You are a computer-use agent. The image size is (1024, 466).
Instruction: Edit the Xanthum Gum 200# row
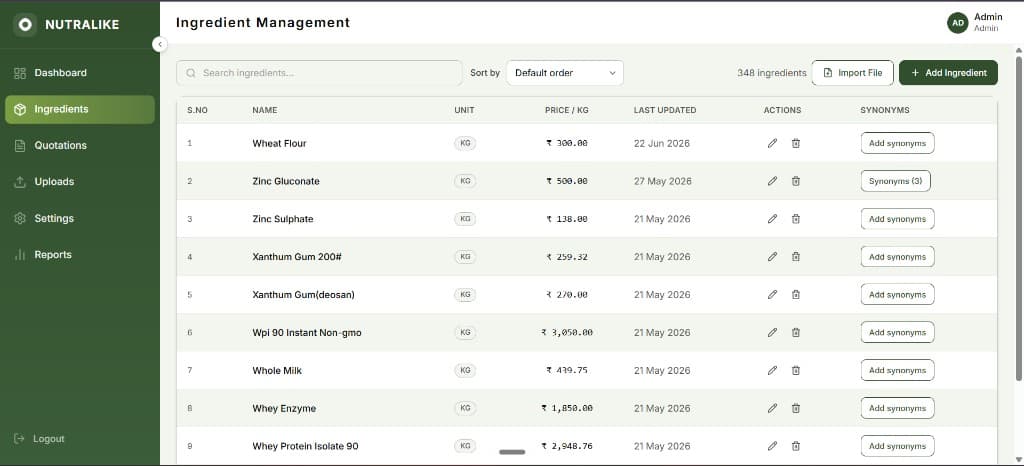(x=772, y=256)
